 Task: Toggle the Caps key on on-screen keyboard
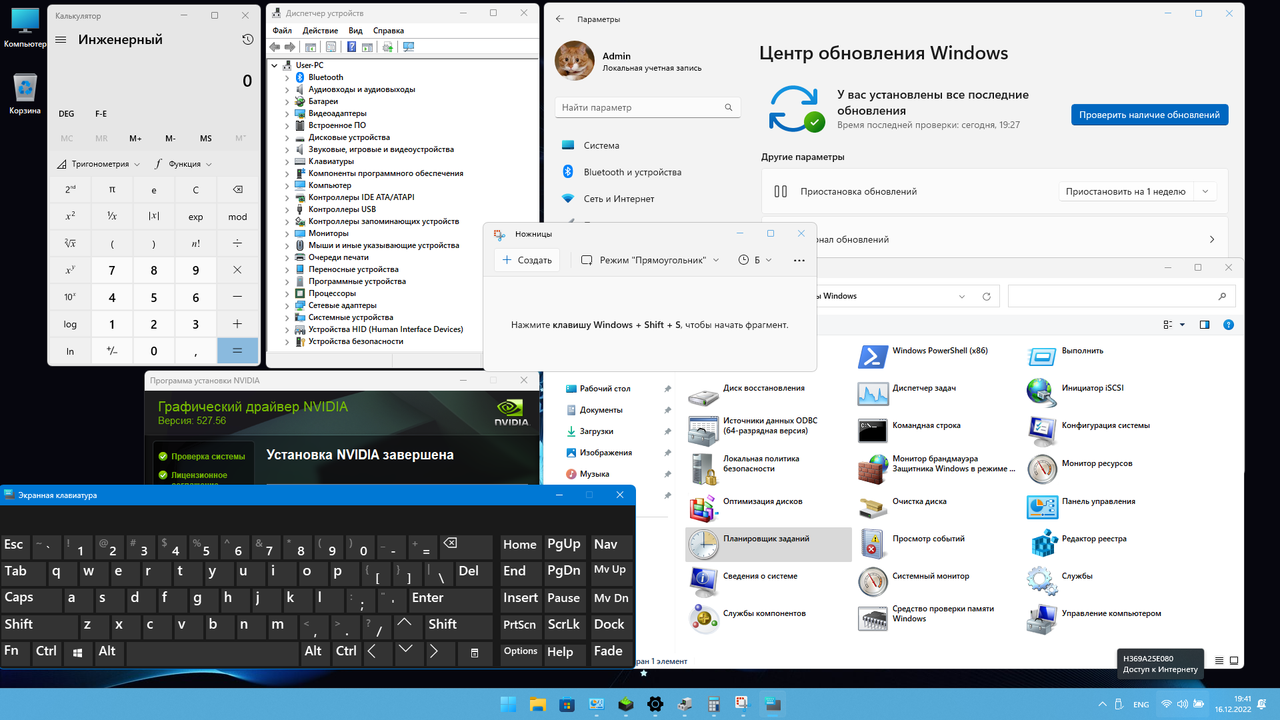pos(30,599)
